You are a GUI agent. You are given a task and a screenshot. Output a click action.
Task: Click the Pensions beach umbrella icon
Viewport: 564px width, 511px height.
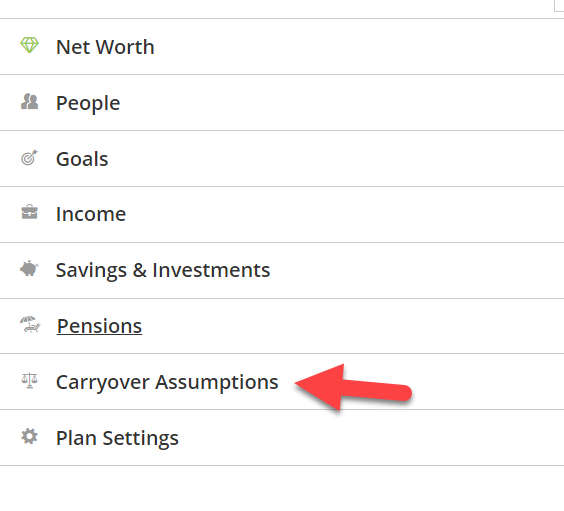coord(30,324)
